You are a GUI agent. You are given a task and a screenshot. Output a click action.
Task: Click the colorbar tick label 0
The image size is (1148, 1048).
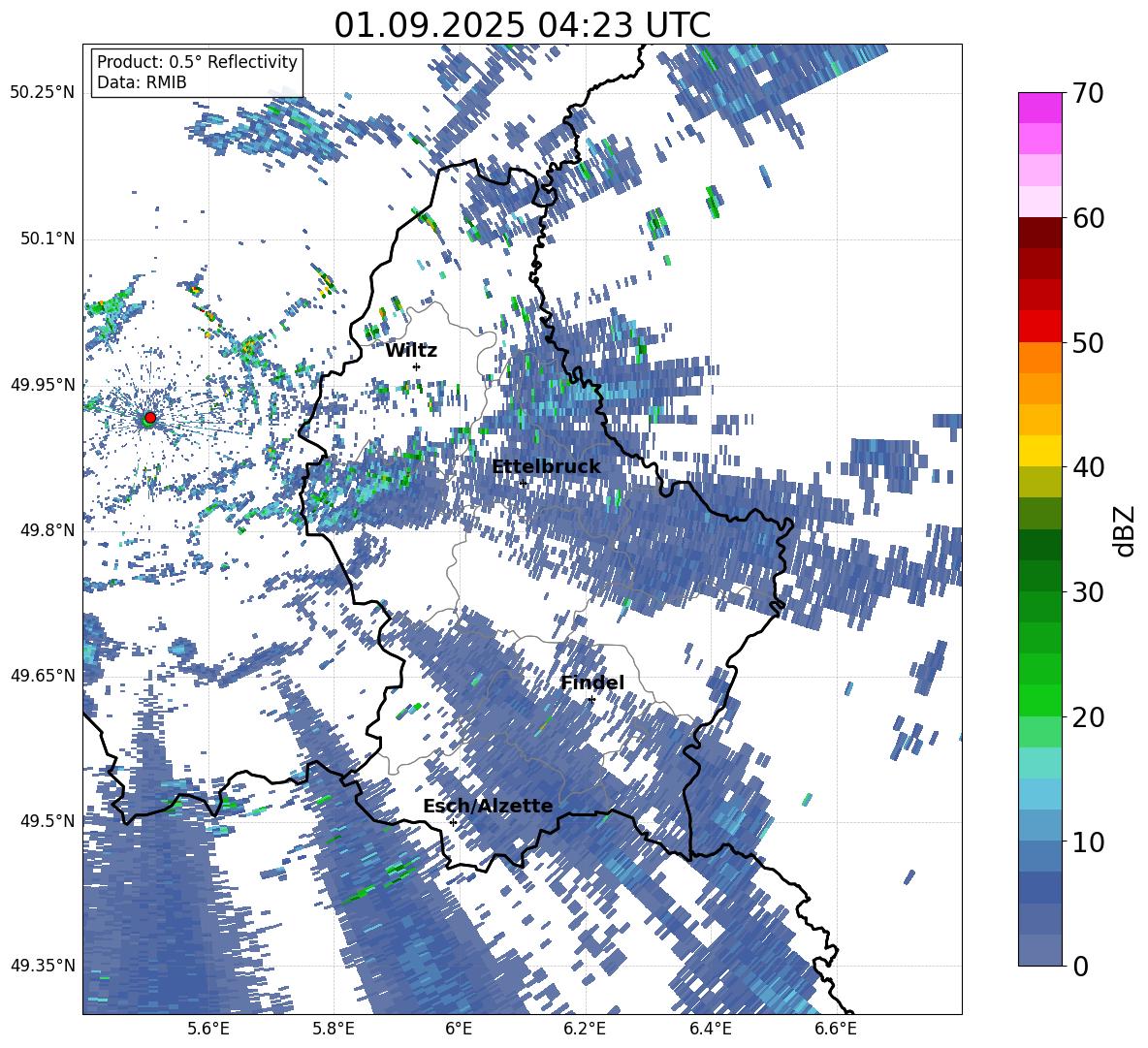pos(1080,967)
